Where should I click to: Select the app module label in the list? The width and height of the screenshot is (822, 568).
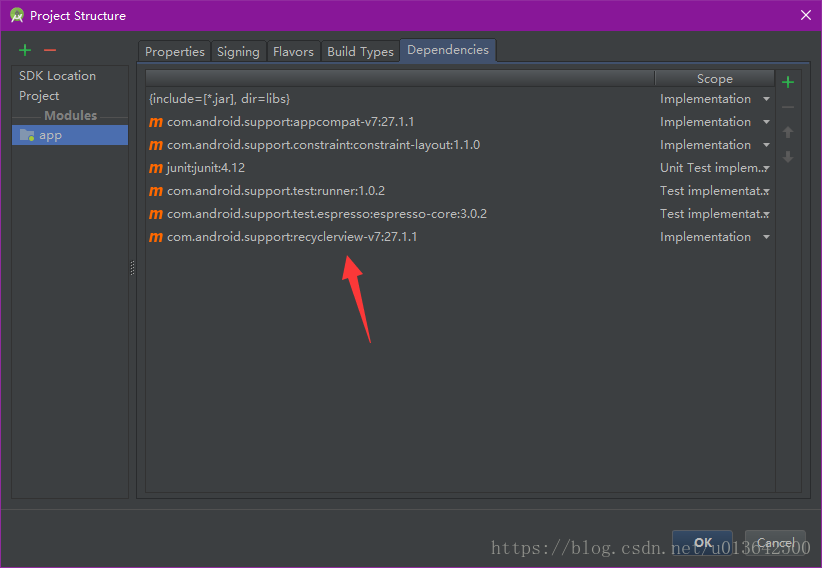[50, 135]
